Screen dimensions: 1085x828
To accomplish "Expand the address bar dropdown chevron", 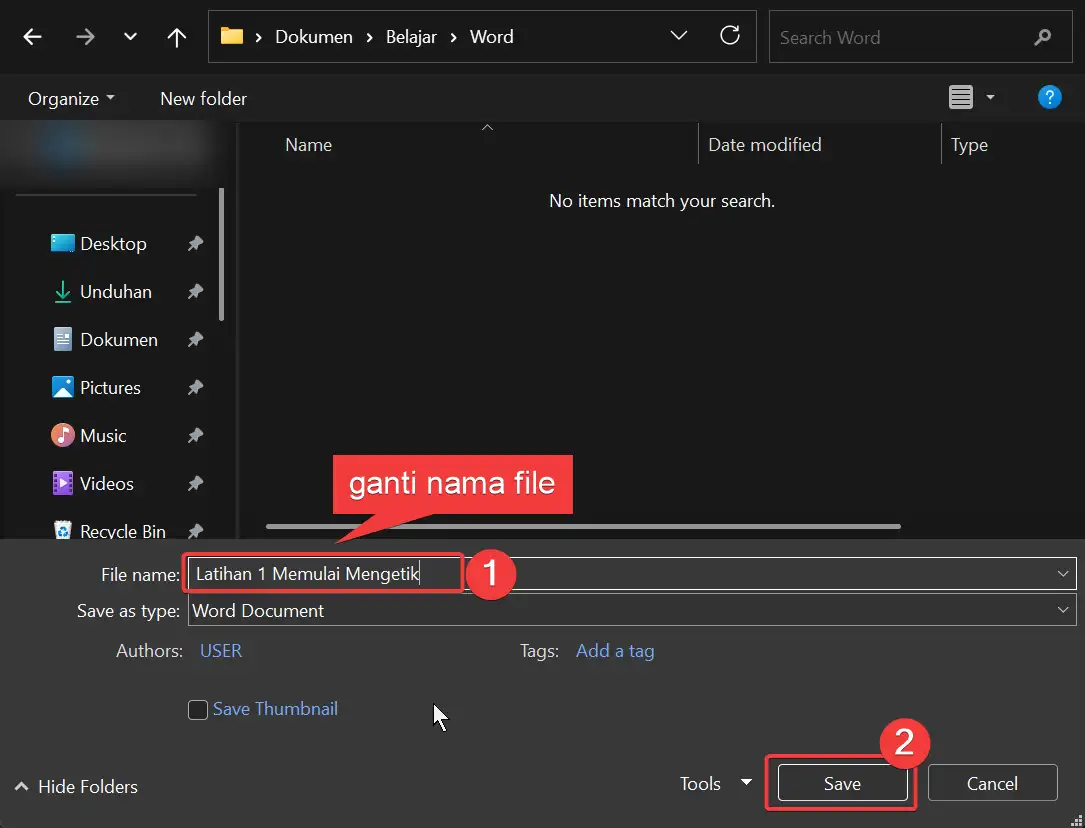I will [679, 36].
